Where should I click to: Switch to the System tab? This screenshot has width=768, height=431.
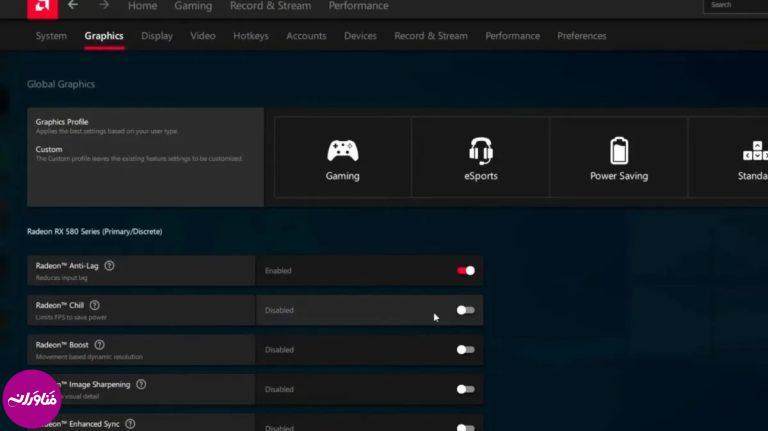[x=51, y=36]
